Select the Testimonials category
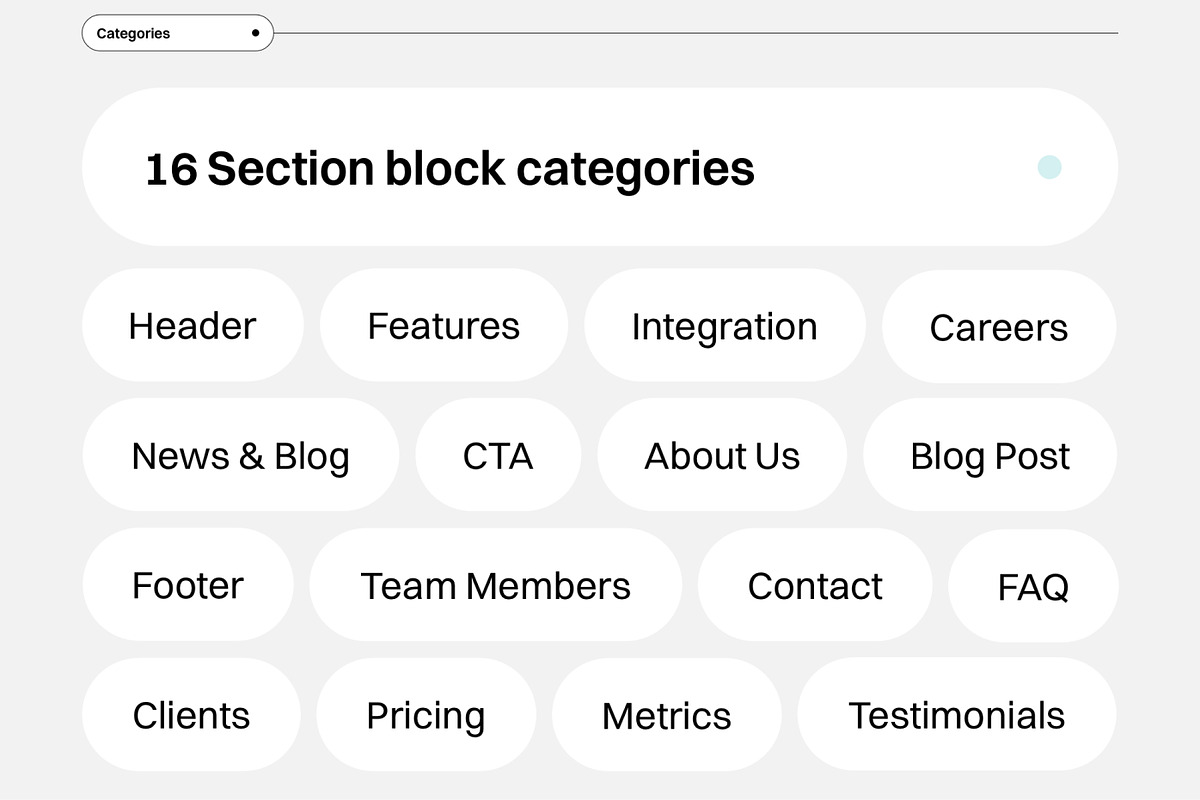The width and height of the screenshot is (1200, 800). [956, 715]
